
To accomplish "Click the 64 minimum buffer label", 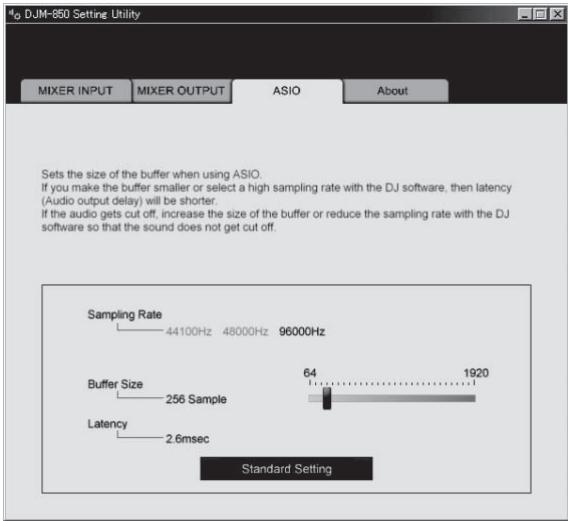I will pyautogui.click(x=310, y=372).
